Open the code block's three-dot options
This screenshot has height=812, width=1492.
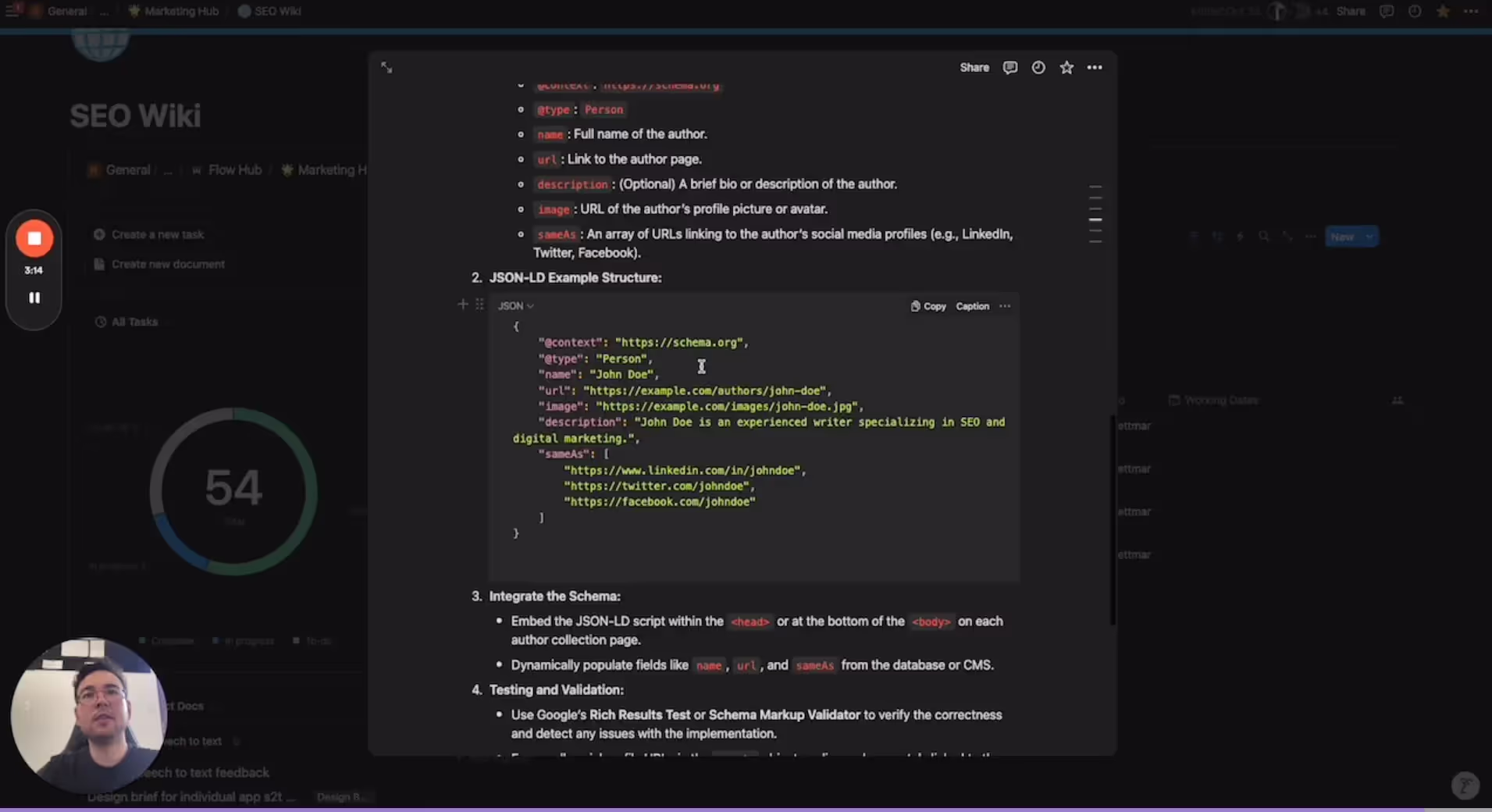click(x=1005, y=306)
